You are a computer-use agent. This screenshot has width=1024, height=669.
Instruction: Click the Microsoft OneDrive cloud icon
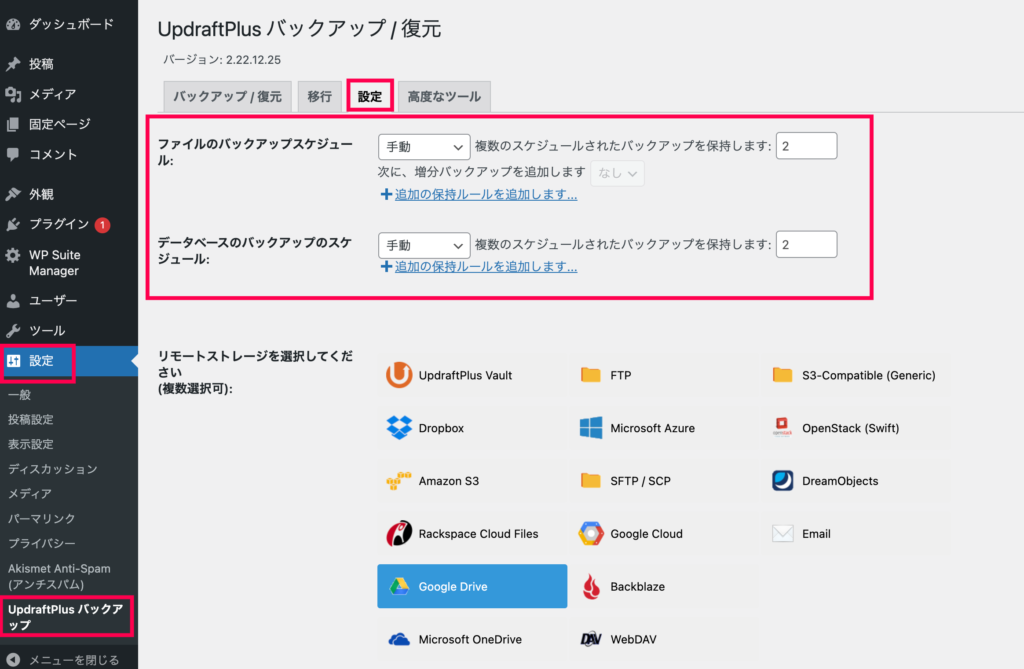coord(399,640)
